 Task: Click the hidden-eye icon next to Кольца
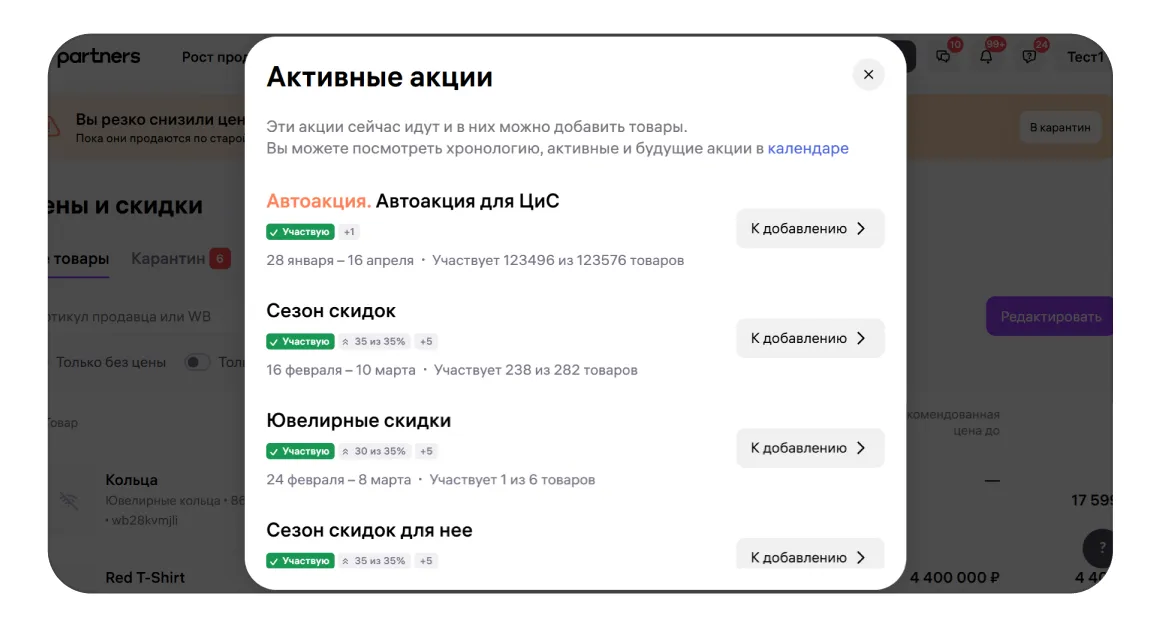tap(69, 500)
